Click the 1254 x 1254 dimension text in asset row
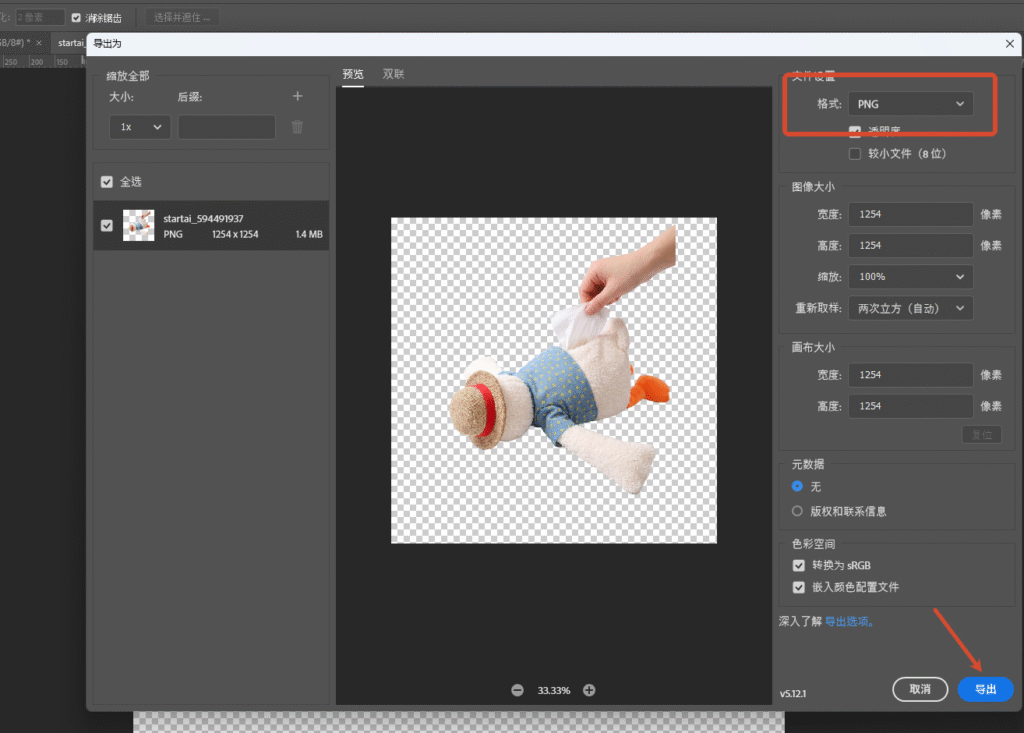Screen dimensions: 1024x733 tap(235, 235)
